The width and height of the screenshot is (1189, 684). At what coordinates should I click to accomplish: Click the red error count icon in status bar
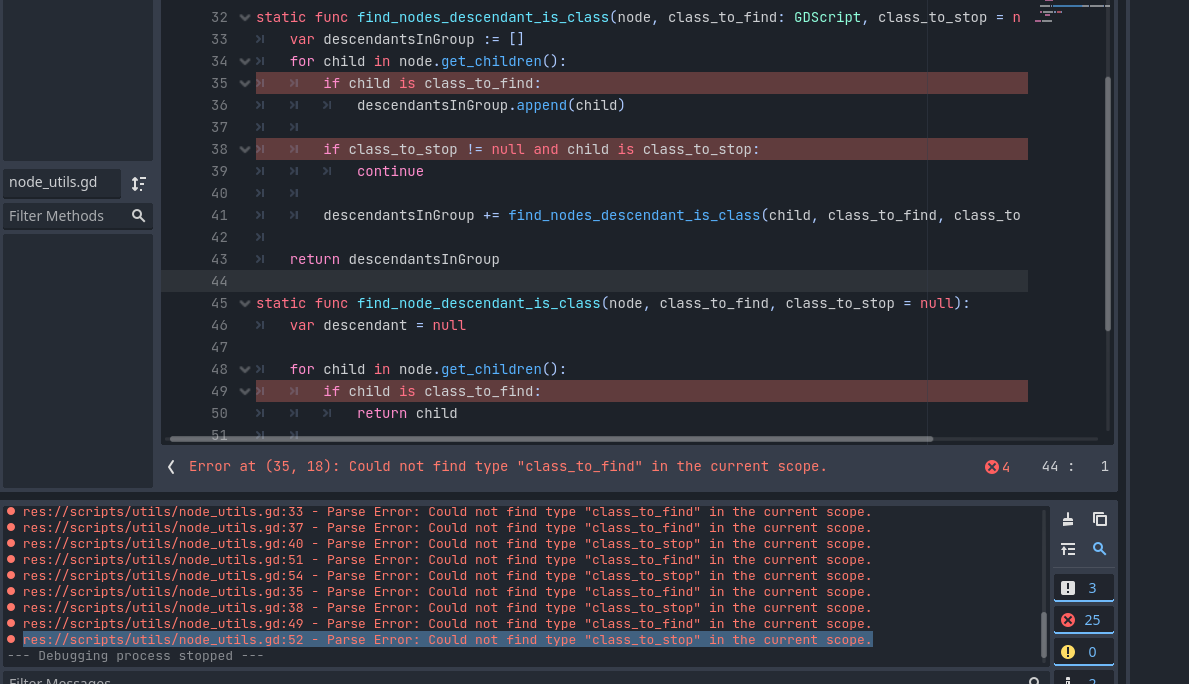993,465
